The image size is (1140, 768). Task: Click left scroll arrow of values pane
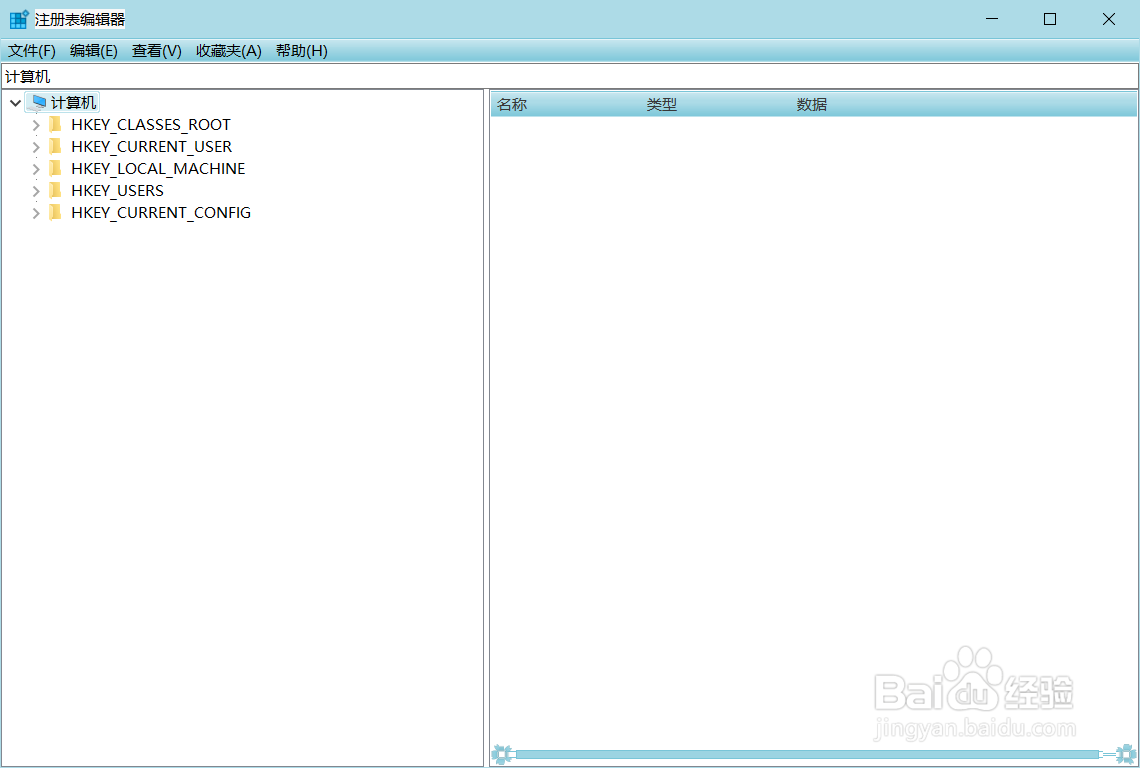[502, 754]
